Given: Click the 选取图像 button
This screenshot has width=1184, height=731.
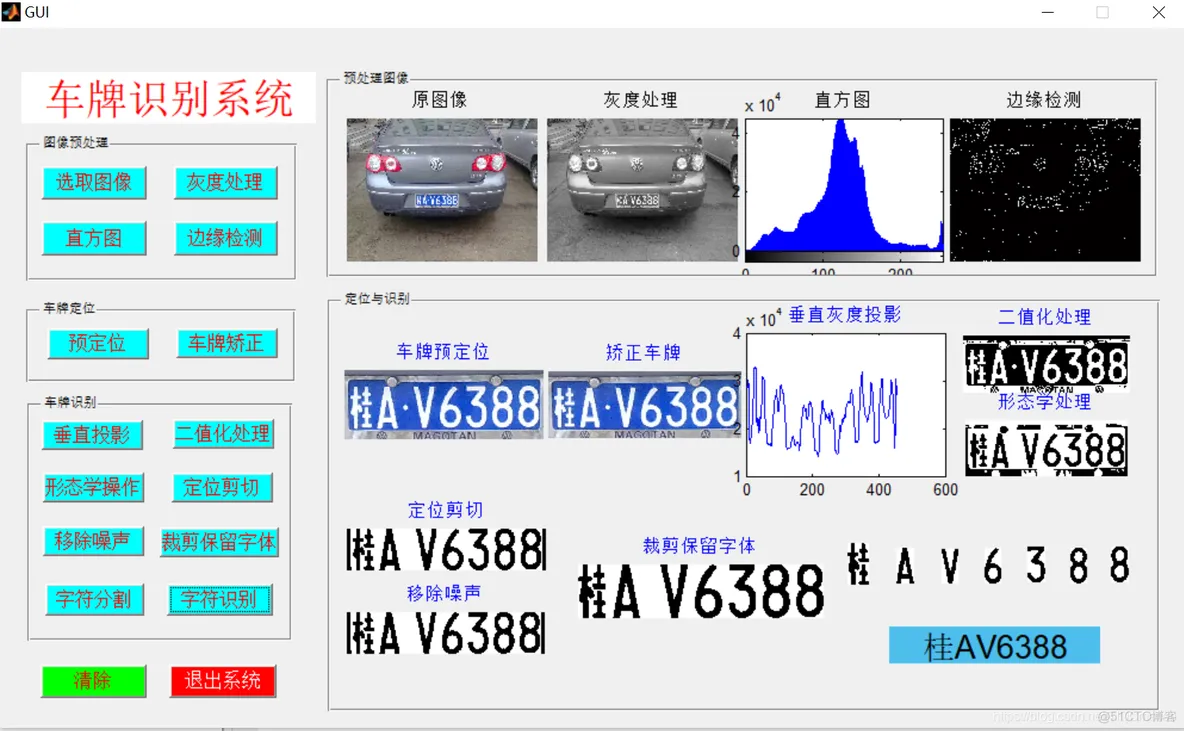Looking at the screenshot, I should point(94,183).
